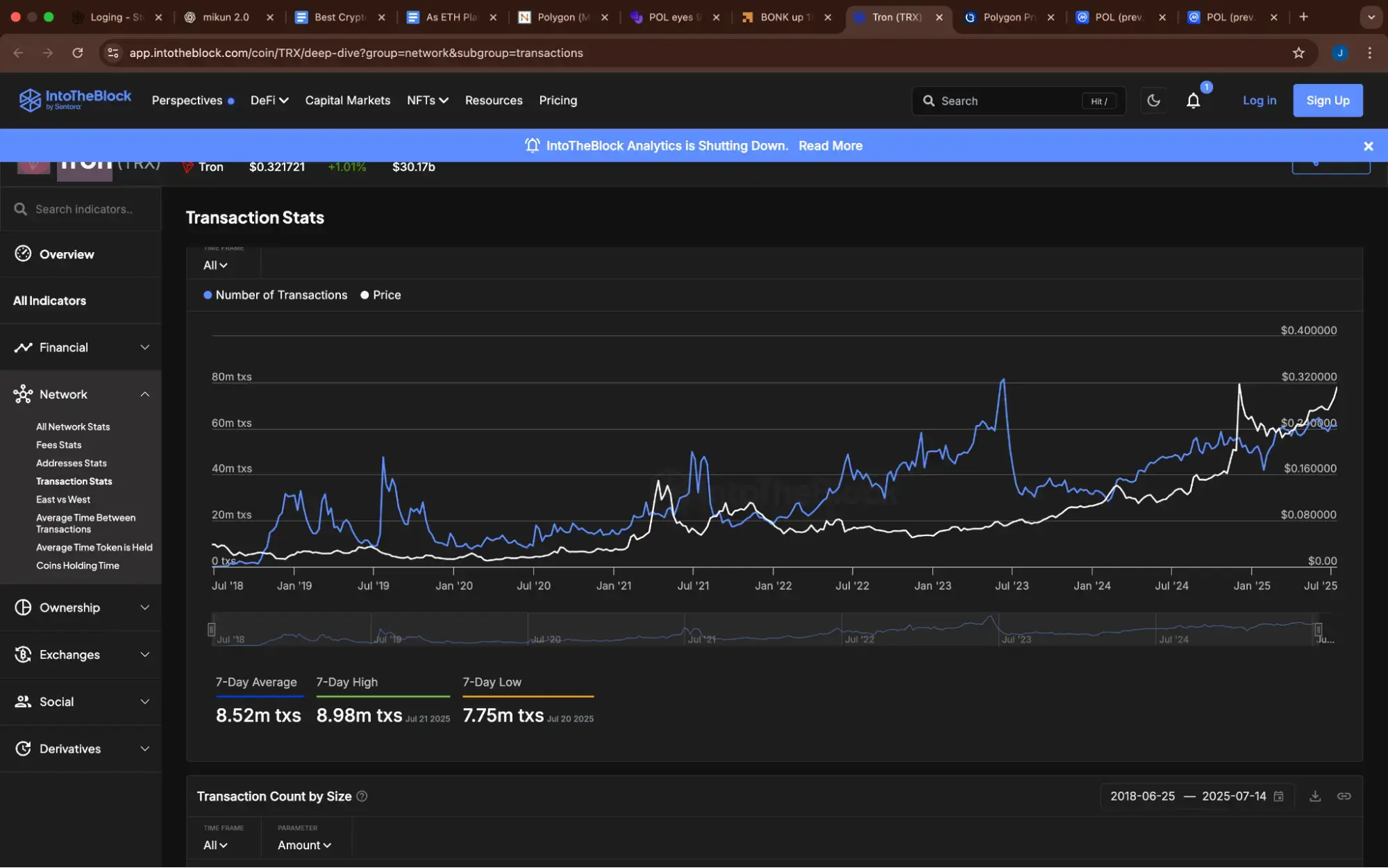Screen dimensions: 1388x868
Task: Open the Amount parameter dropdown
Action: pyautogui.click(x=304, y=845)
